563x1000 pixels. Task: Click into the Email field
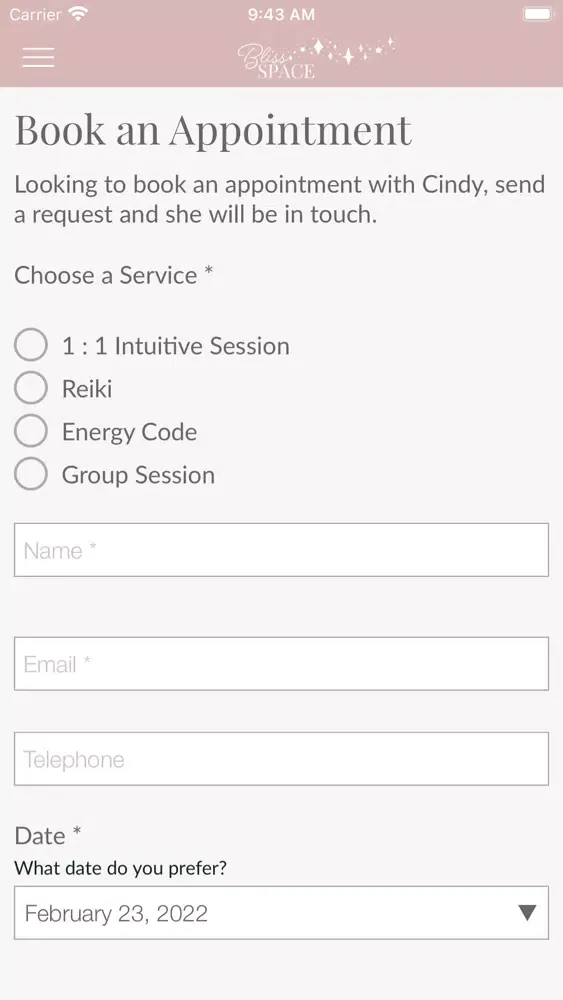(x=281, y=663)
